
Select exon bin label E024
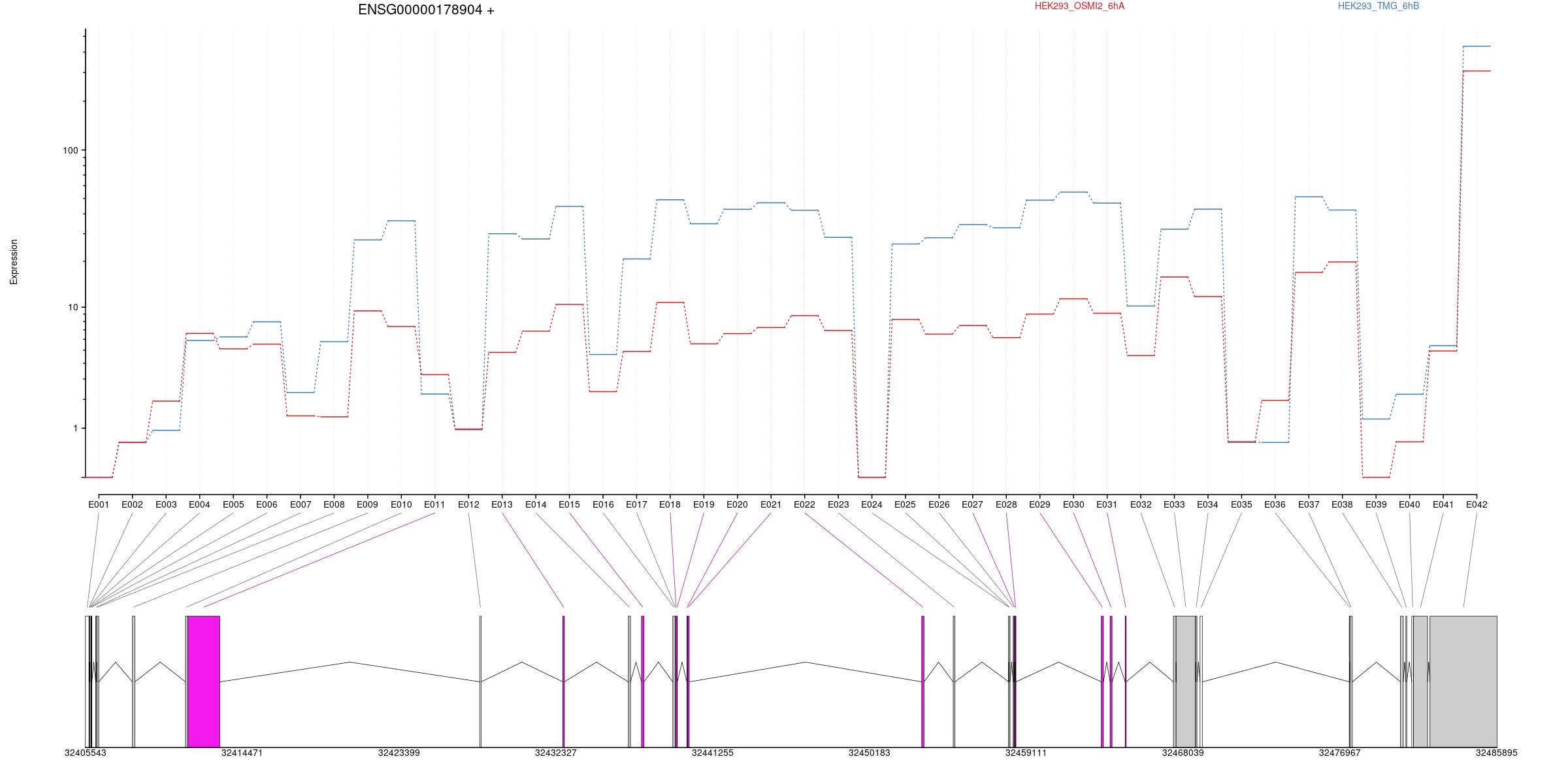872,504
